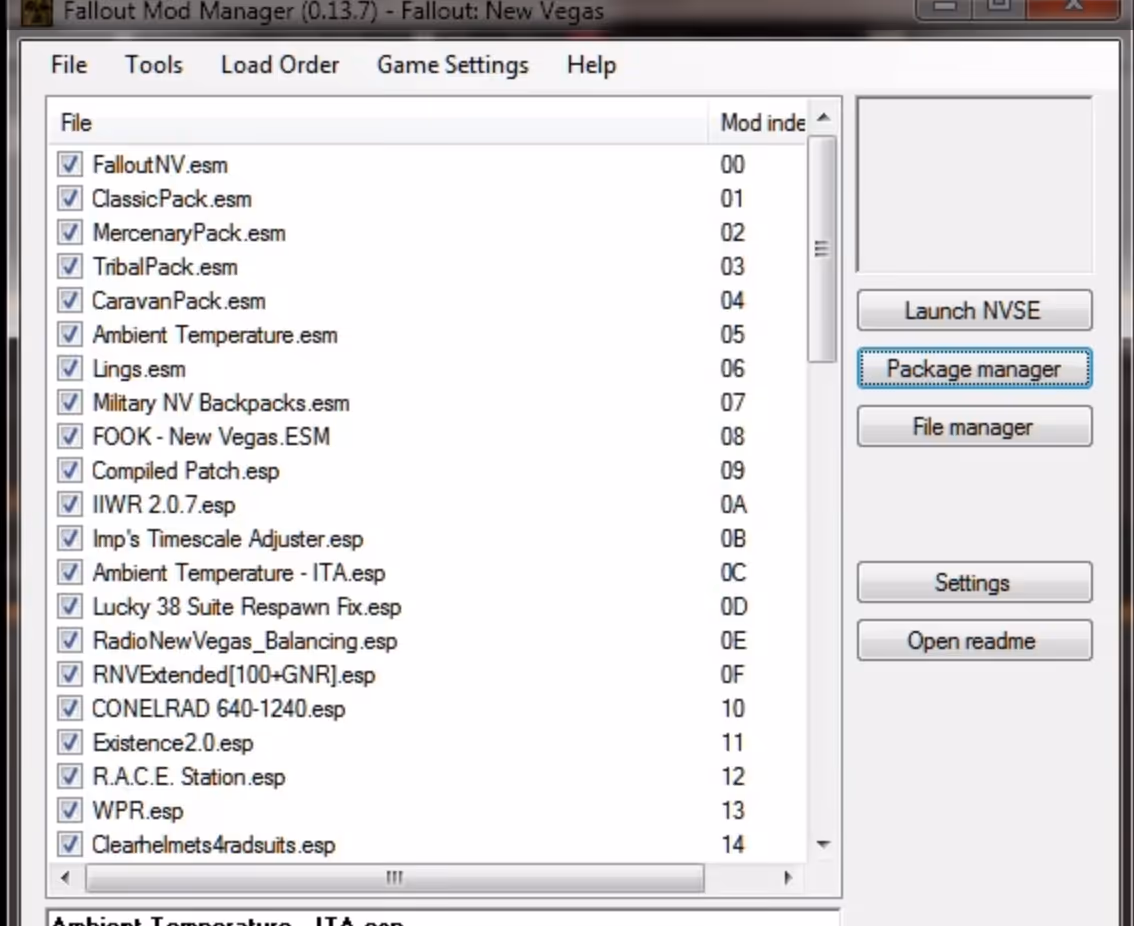Toggle Lings.esm checkbox
1134x926 pixels.
point(69,368)
